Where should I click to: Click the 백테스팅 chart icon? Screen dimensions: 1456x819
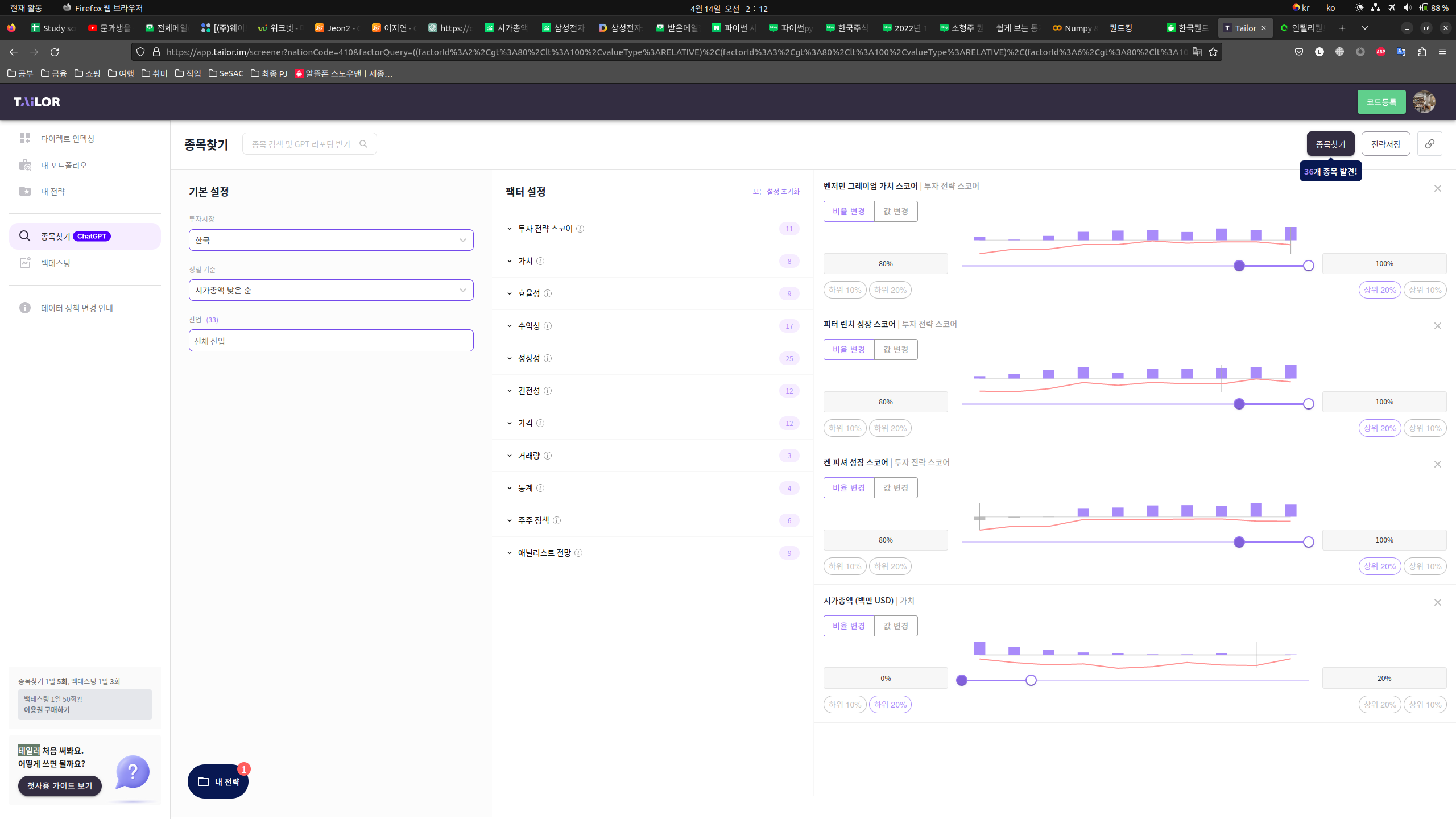pos(25,263)
